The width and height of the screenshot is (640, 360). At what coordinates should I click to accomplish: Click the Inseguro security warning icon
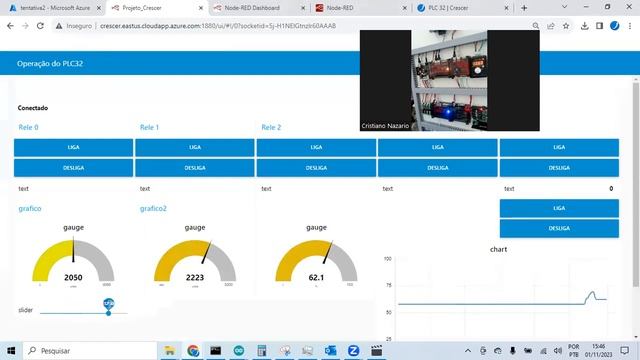[x=59, y=26]
